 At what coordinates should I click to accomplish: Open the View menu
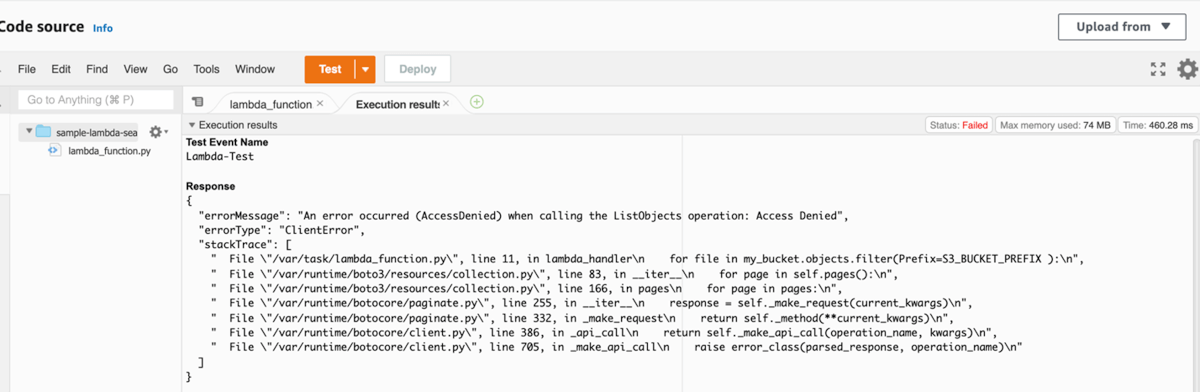tap(136, 69)
